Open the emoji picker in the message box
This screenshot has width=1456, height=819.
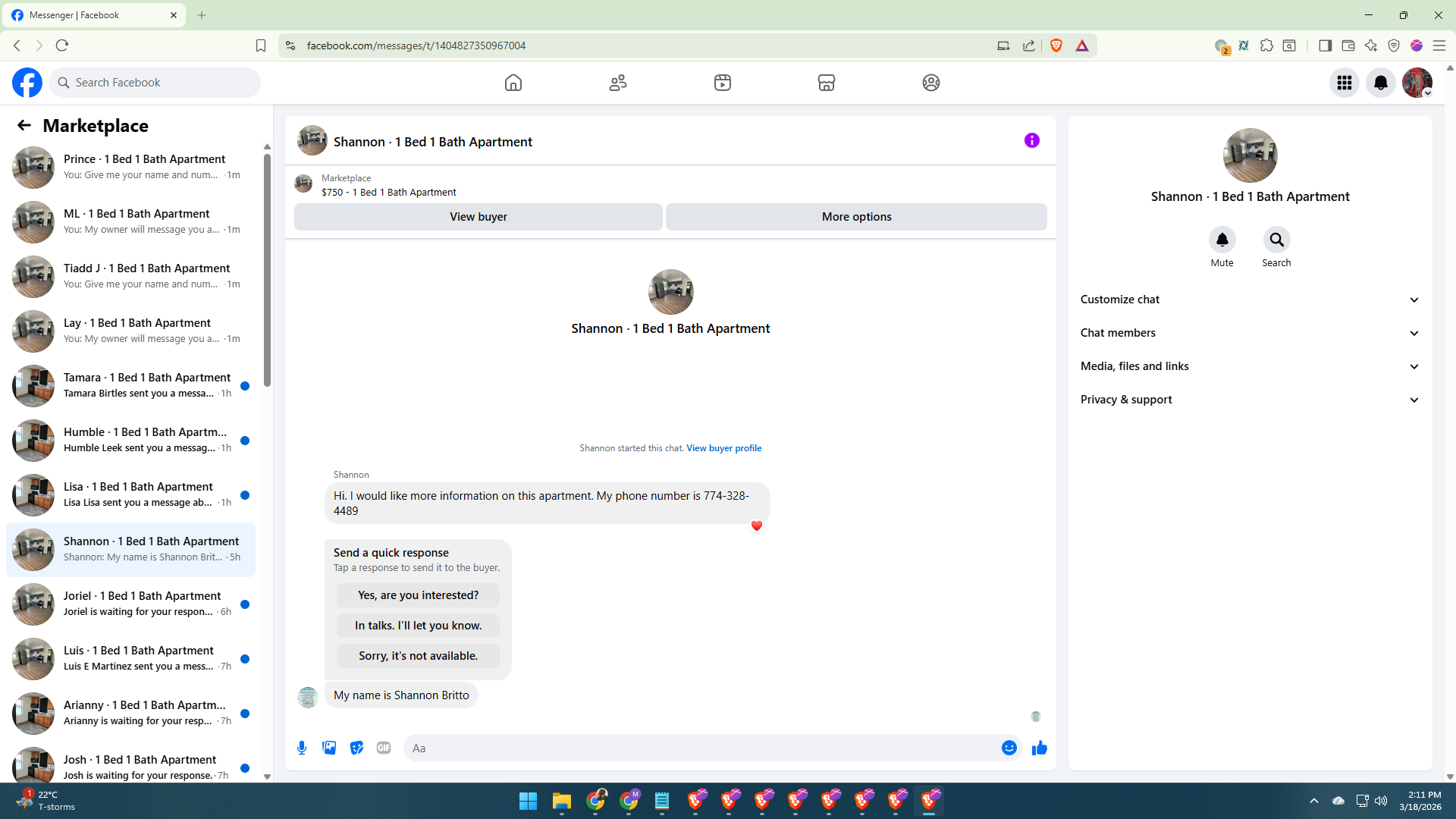click(x=1009, y=748)
